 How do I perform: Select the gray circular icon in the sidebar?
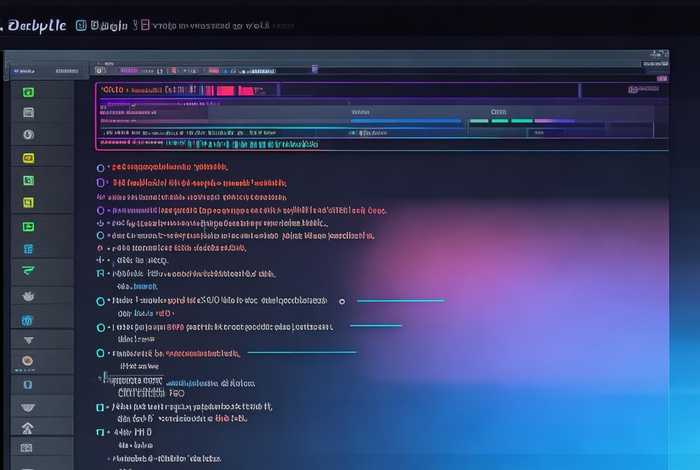pos(28,134)
